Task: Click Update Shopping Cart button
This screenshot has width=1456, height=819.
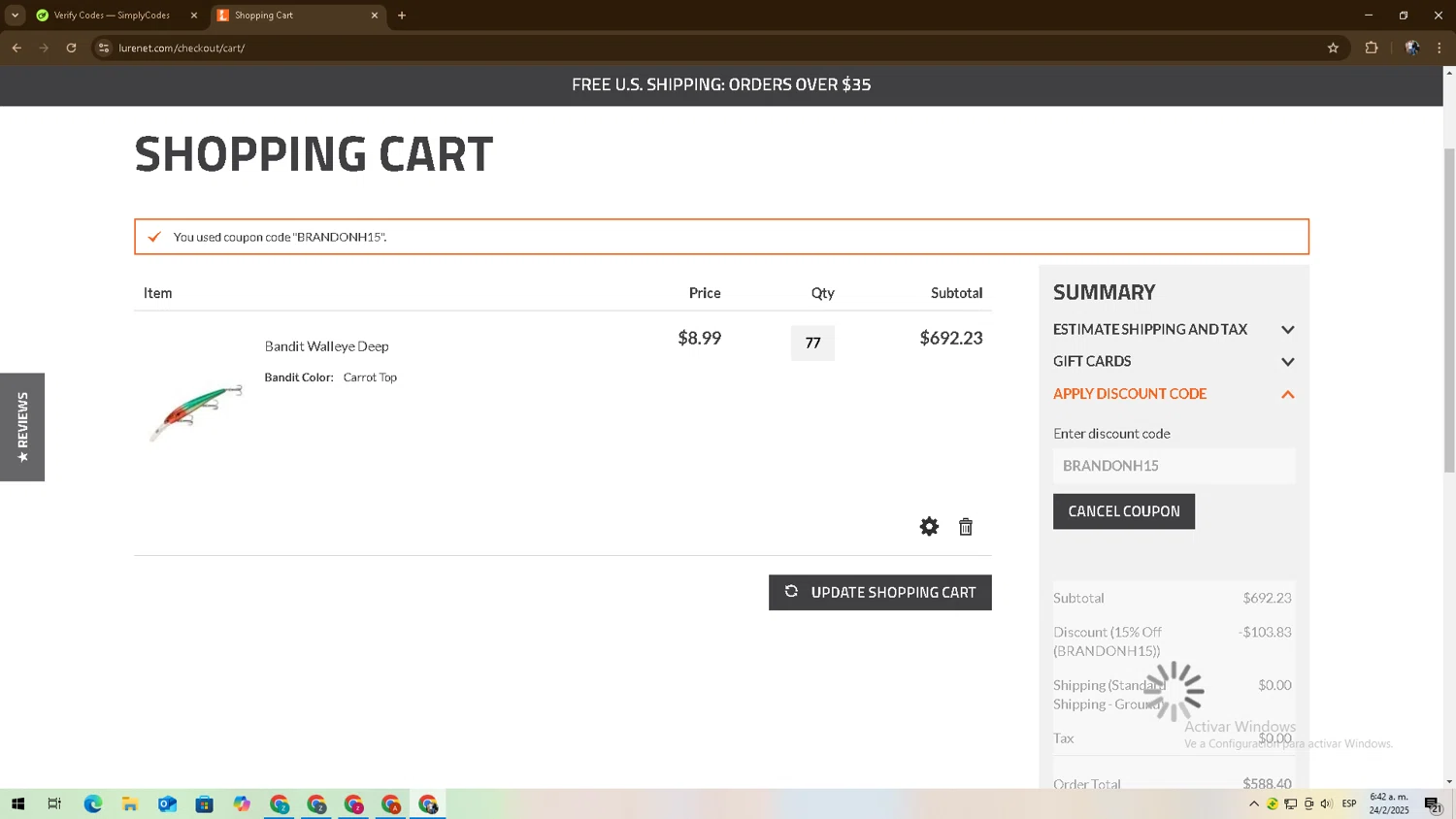Action: (x=880, y=592)
